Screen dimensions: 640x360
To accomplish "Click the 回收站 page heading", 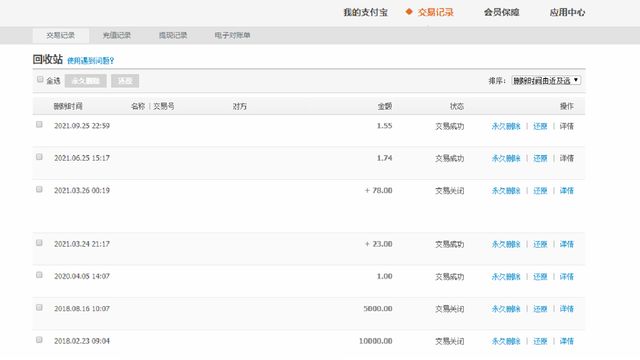I will click(x=48, y=60).
